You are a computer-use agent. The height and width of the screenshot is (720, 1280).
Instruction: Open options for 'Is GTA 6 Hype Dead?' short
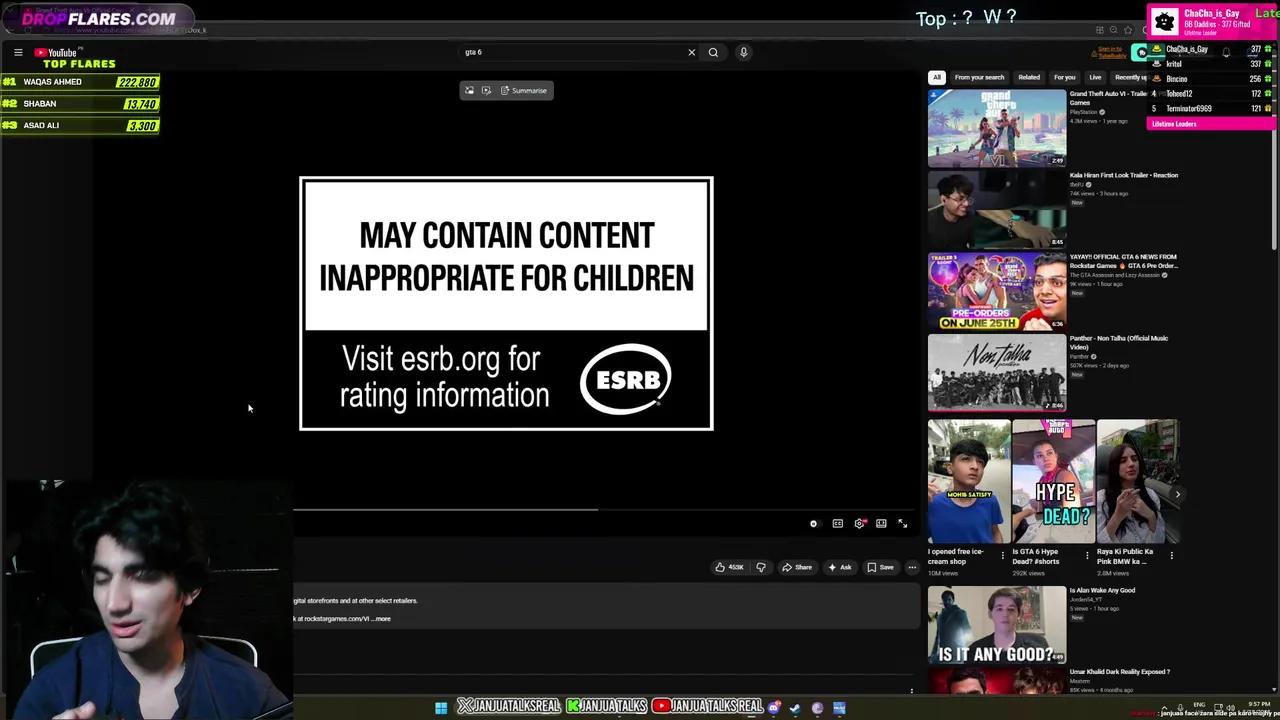1088,555
